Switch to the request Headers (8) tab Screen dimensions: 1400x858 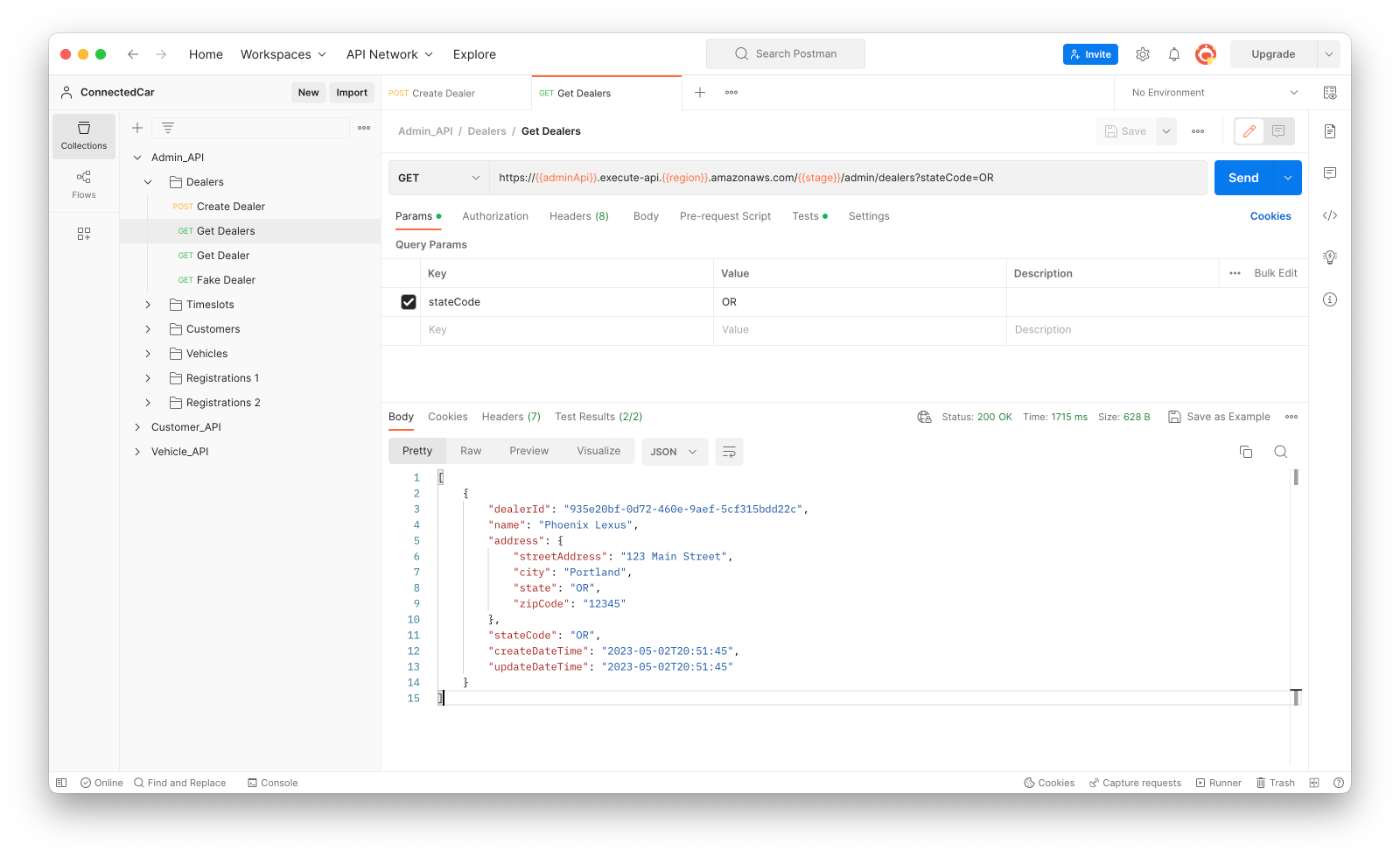[x=578, y=216]
